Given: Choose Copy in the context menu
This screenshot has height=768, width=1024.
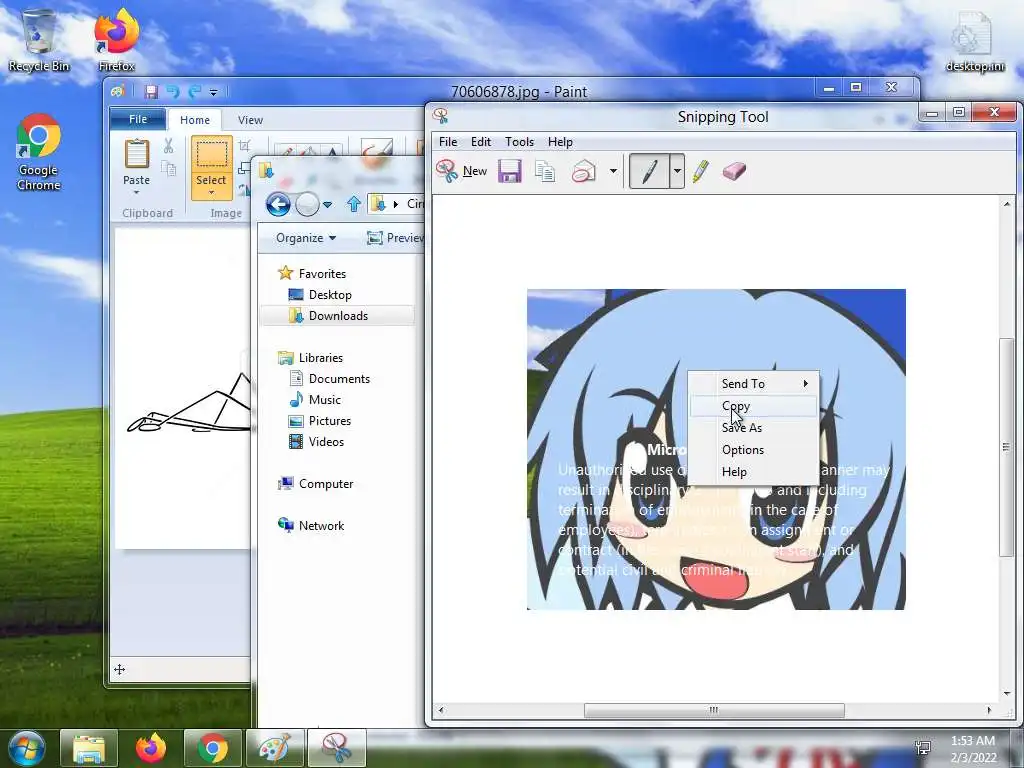Looking at the screenshot, I should 754,406.
